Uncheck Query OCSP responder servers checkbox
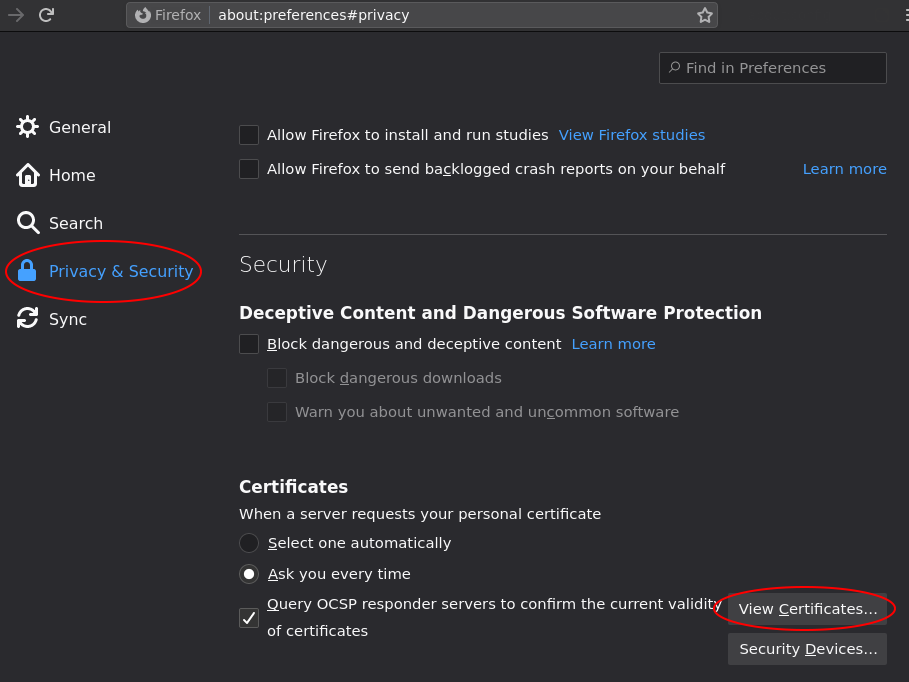The image size is (909, 682). (x=249, y=618)
